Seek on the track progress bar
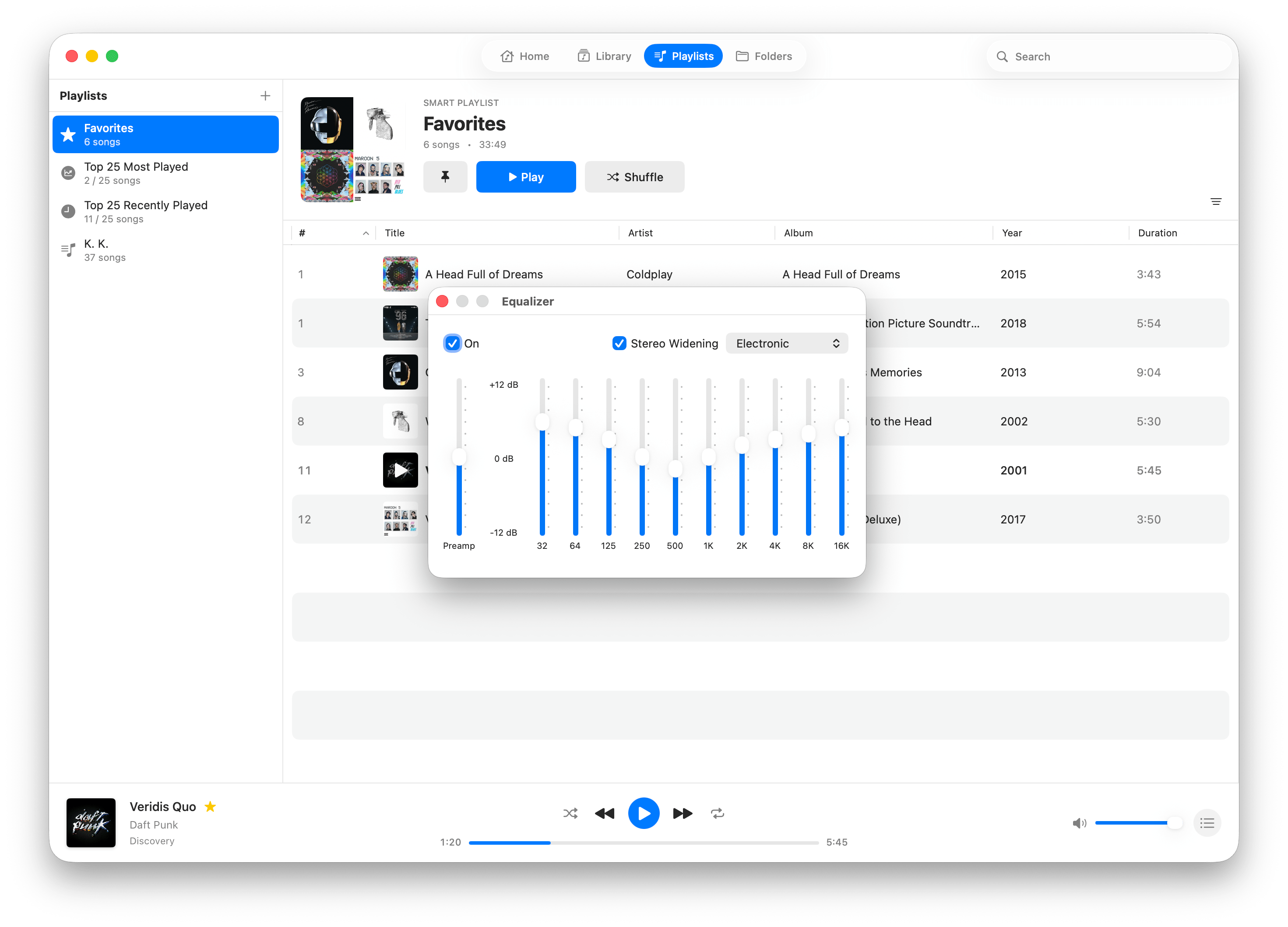 [x=644, y=843]
